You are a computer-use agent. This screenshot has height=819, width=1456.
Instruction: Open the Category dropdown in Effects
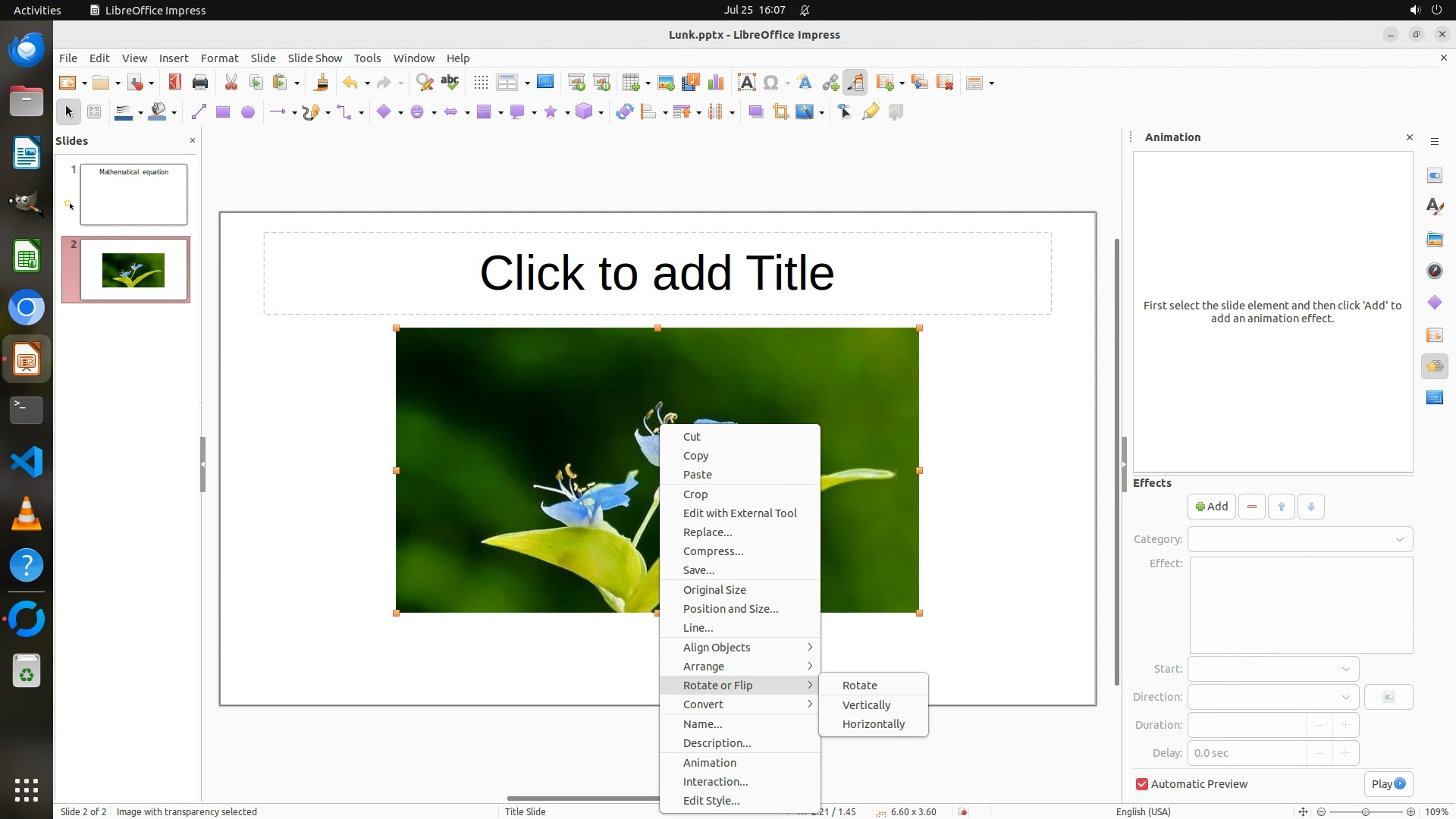point(1300,539)
